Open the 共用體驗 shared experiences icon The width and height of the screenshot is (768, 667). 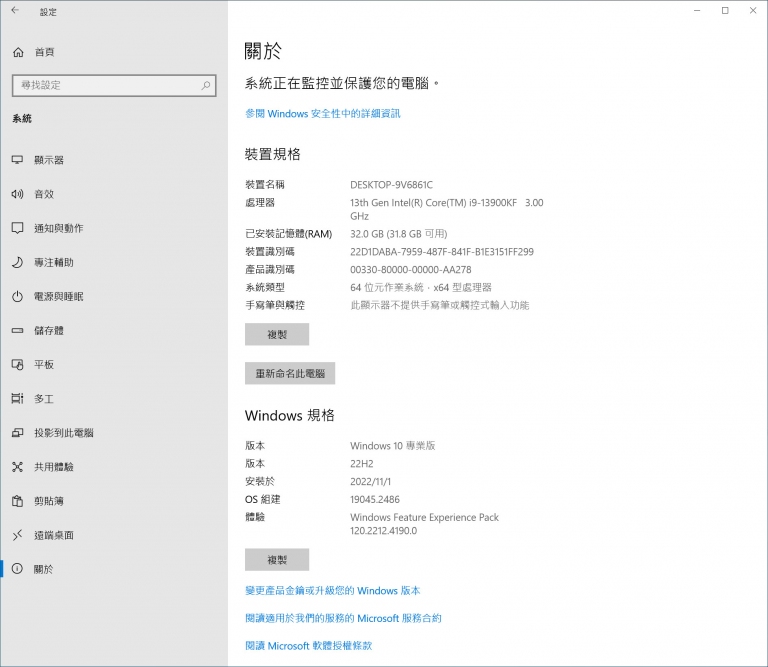pos(18,467)
